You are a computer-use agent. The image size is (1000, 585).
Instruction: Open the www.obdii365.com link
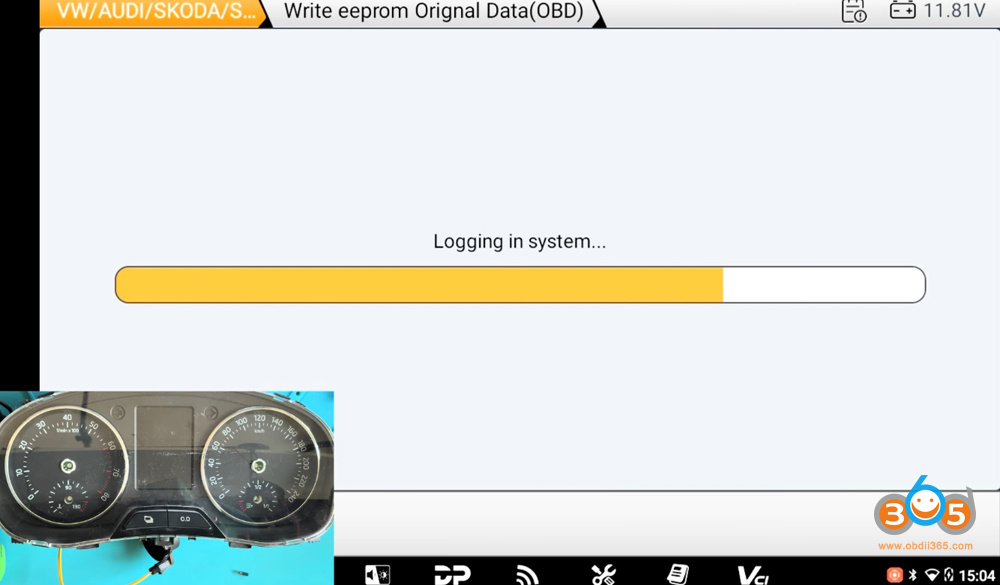[925, 546]
